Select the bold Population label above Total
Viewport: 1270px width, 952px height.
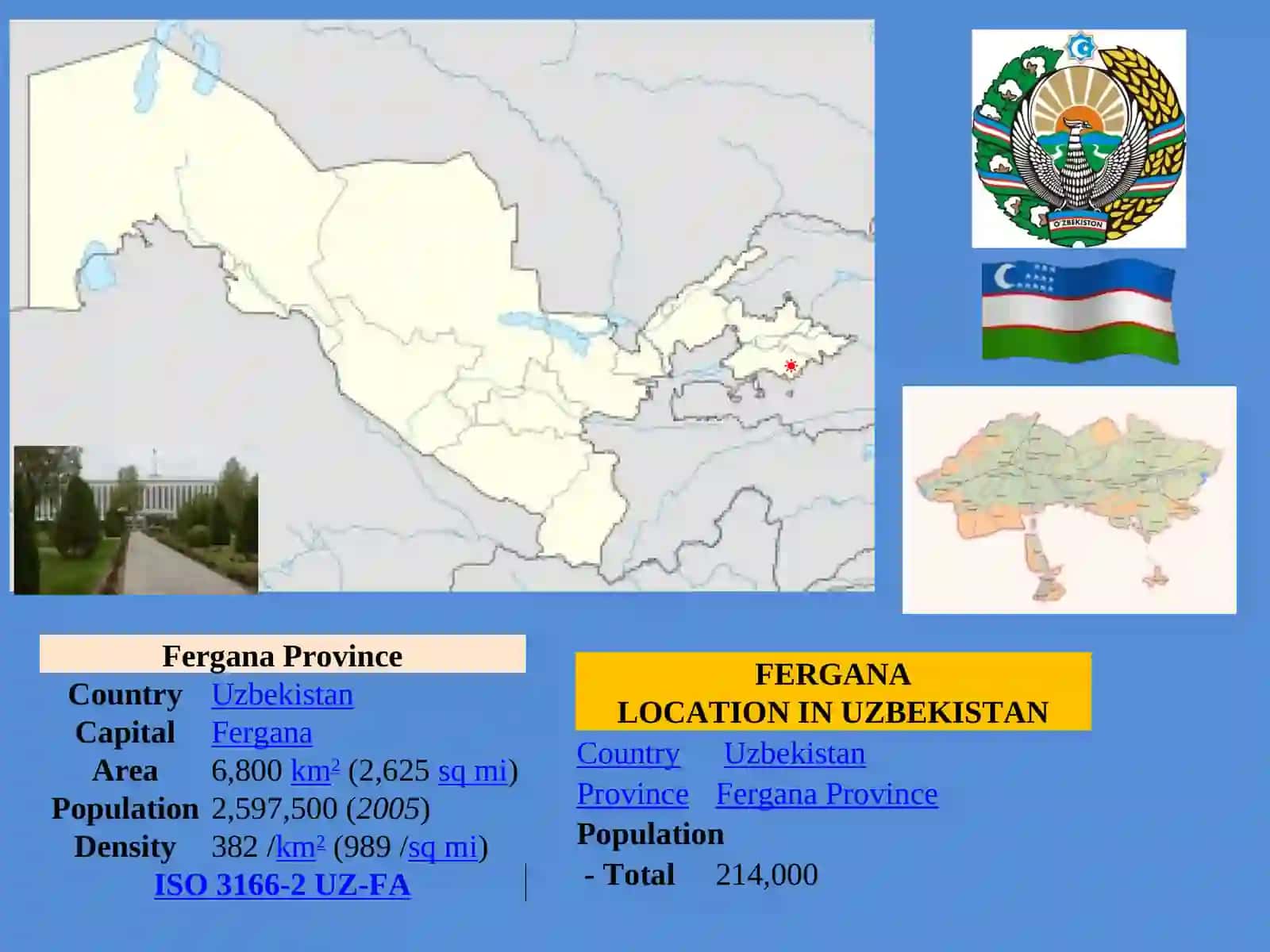pos(650,835)
